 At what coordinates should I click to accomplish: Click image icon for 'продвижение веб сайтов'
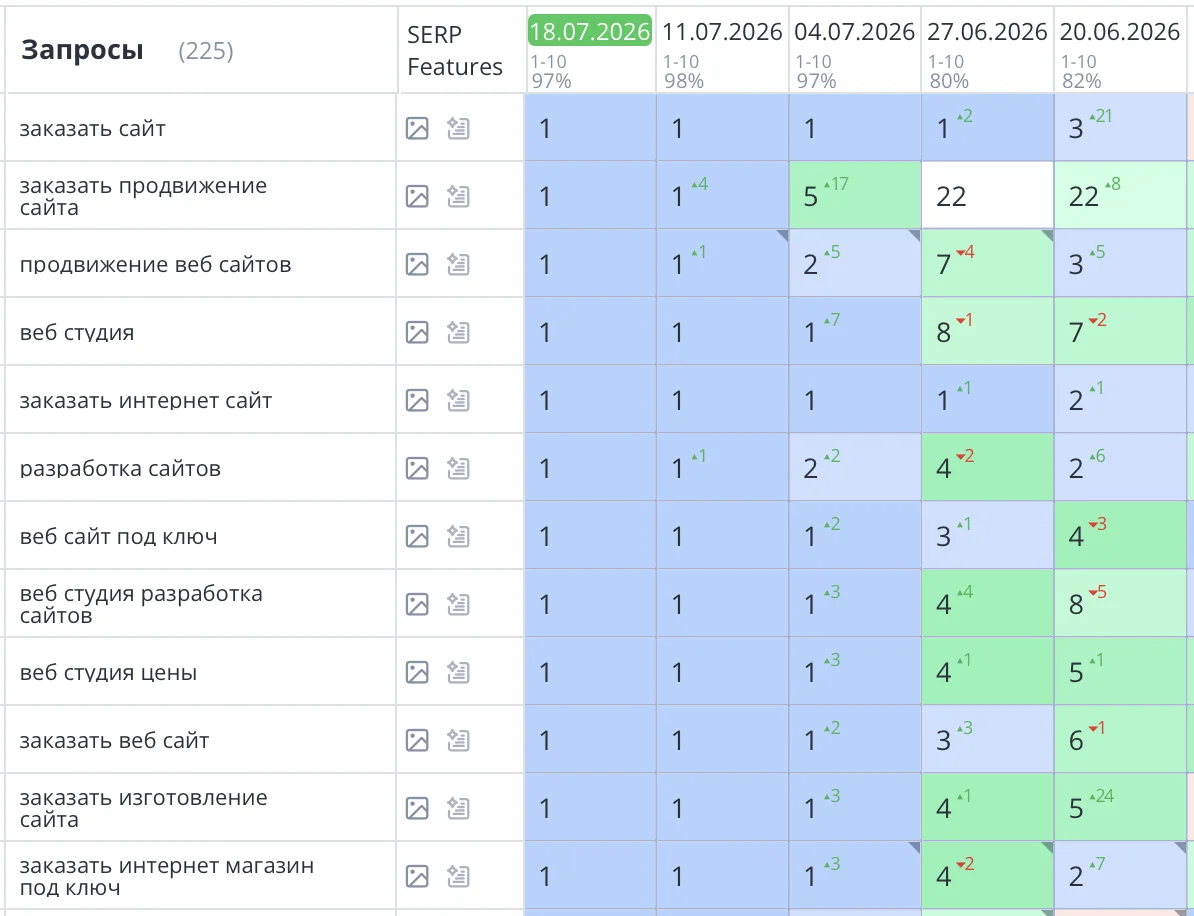[x=417, y=265]
